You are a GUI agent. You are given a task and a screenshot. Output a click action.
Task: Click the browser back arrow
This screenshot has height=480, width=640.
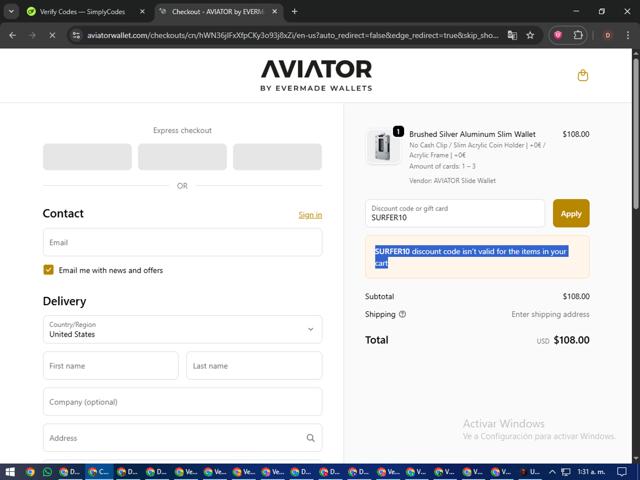[x=13, y=36]
